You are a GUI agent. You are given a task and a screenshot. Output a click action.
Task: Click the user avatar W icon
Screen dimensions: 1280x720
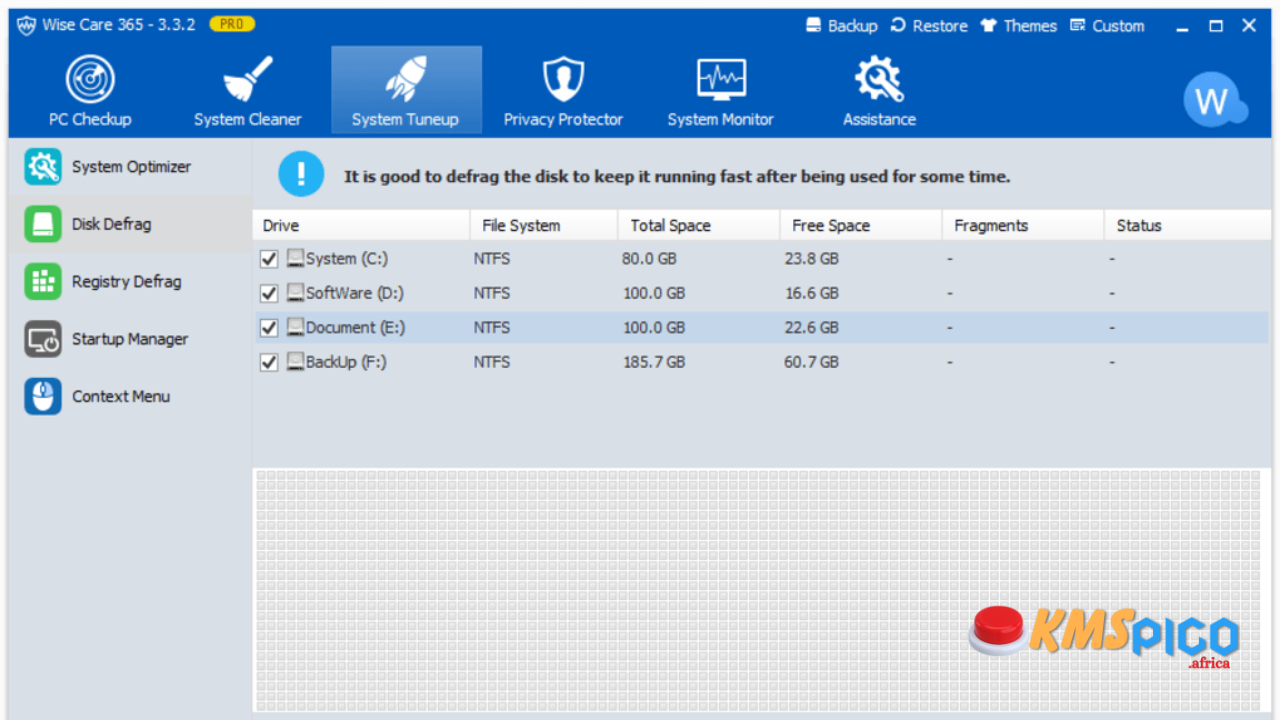1213,100
